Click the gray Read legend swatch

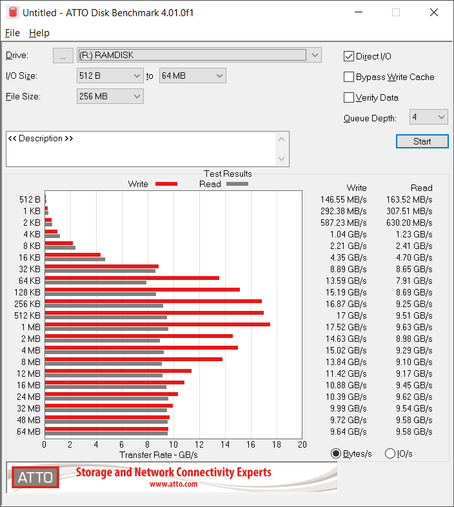click(x=237, y=184)
